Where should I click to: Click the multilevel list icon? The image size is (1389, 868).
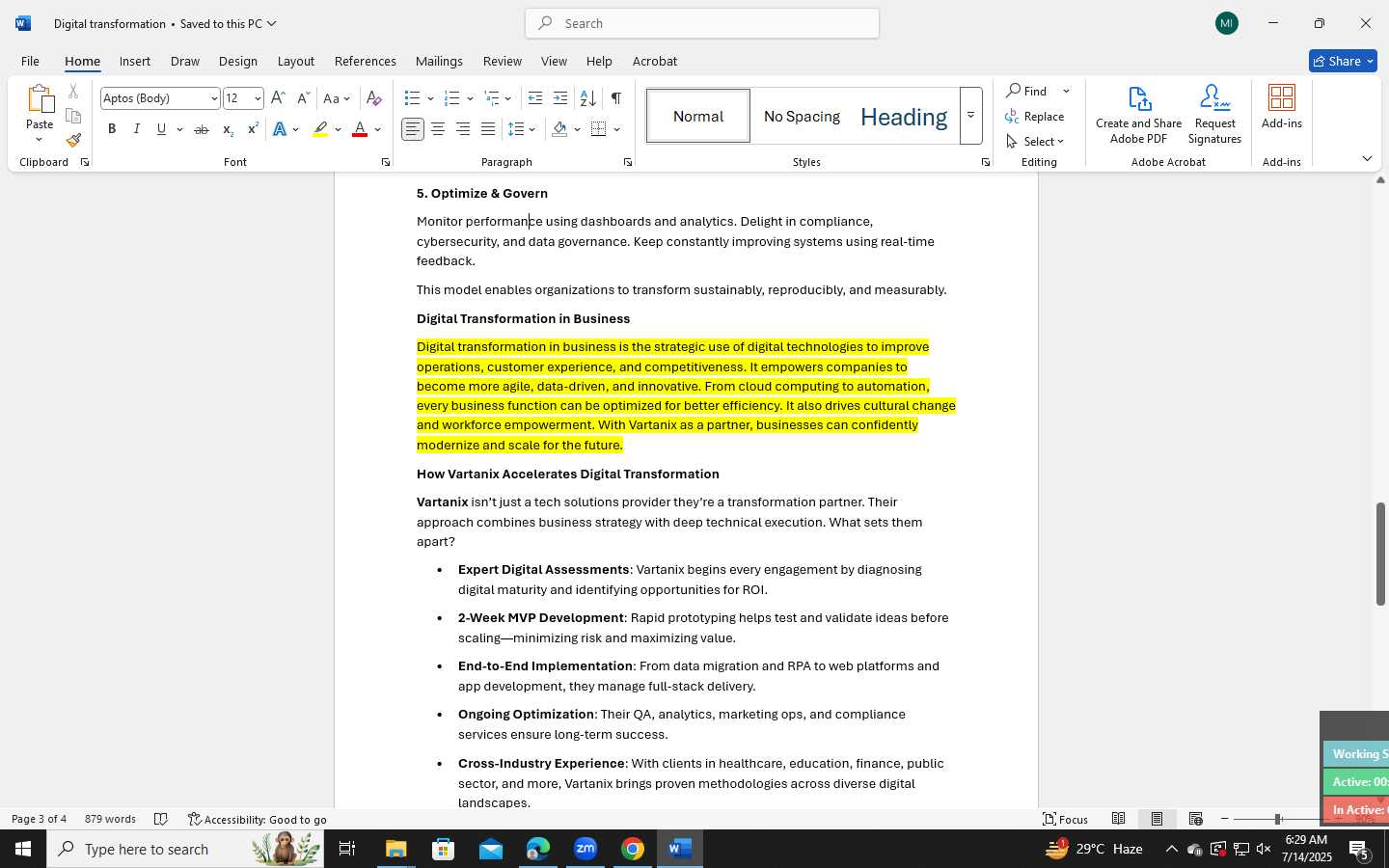492,98
